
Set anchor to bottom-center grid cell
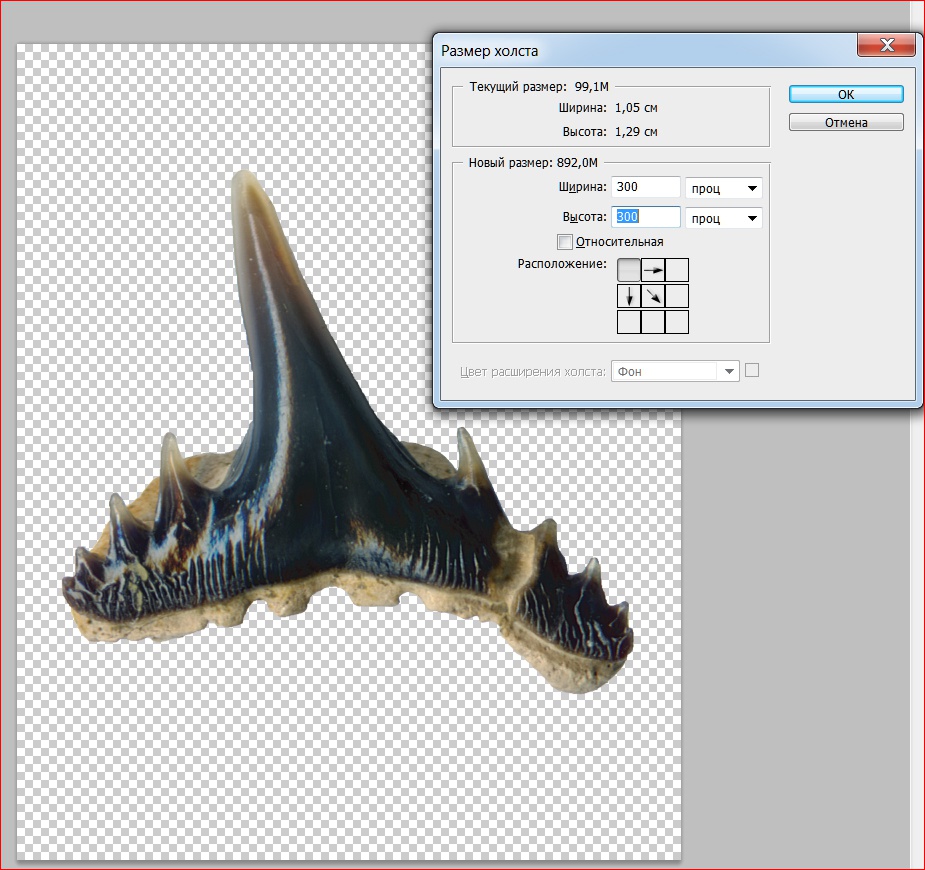pyautogui.click(x=653, y=321)
